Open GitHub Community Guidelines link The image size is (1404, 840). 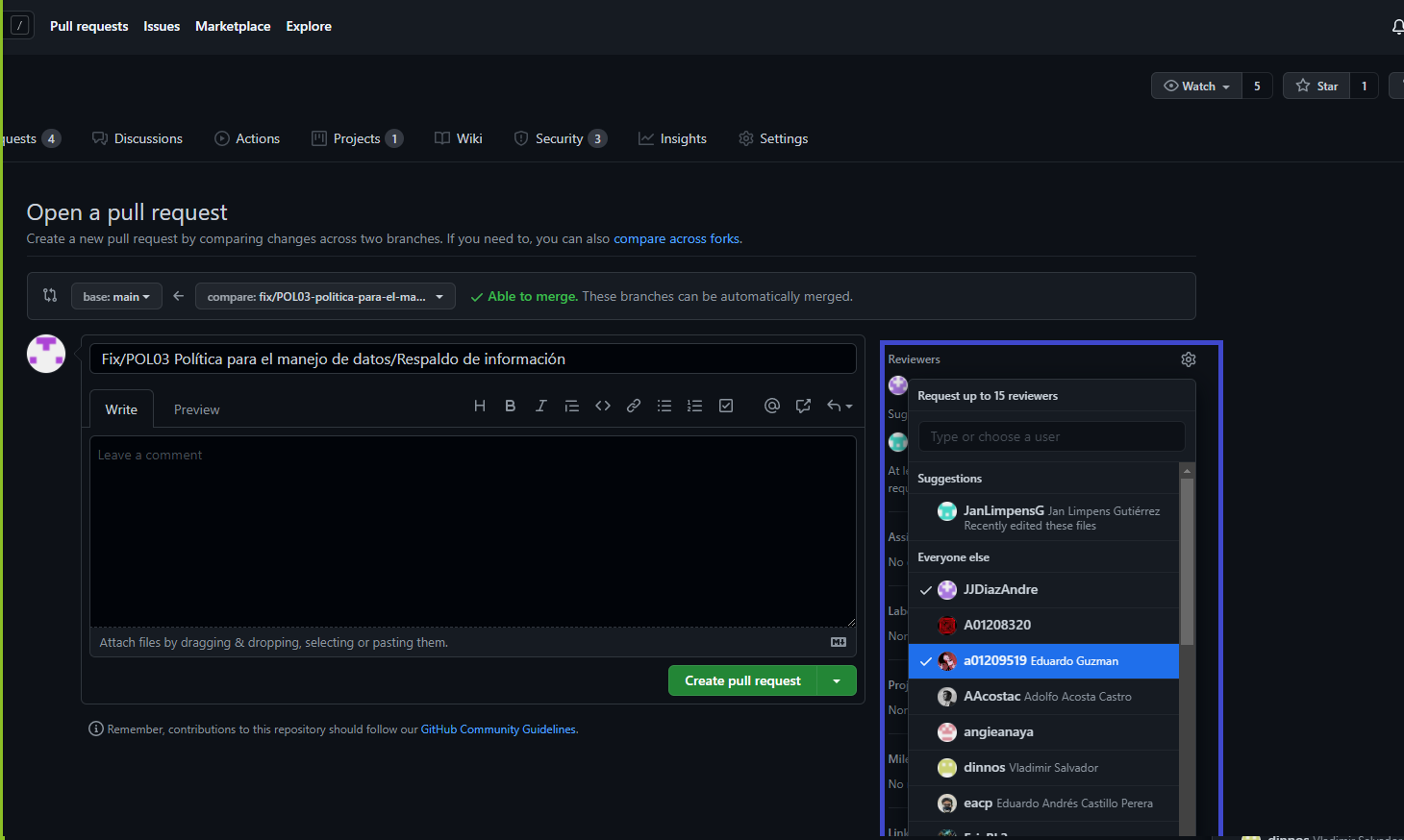click(x=498, y=729)
